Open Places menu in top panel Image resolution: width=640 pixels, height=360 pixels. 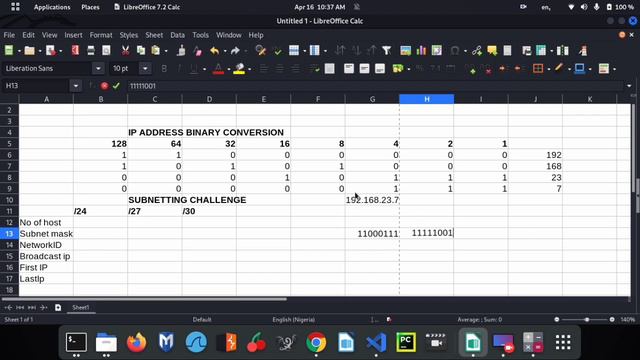pos(90,7)
